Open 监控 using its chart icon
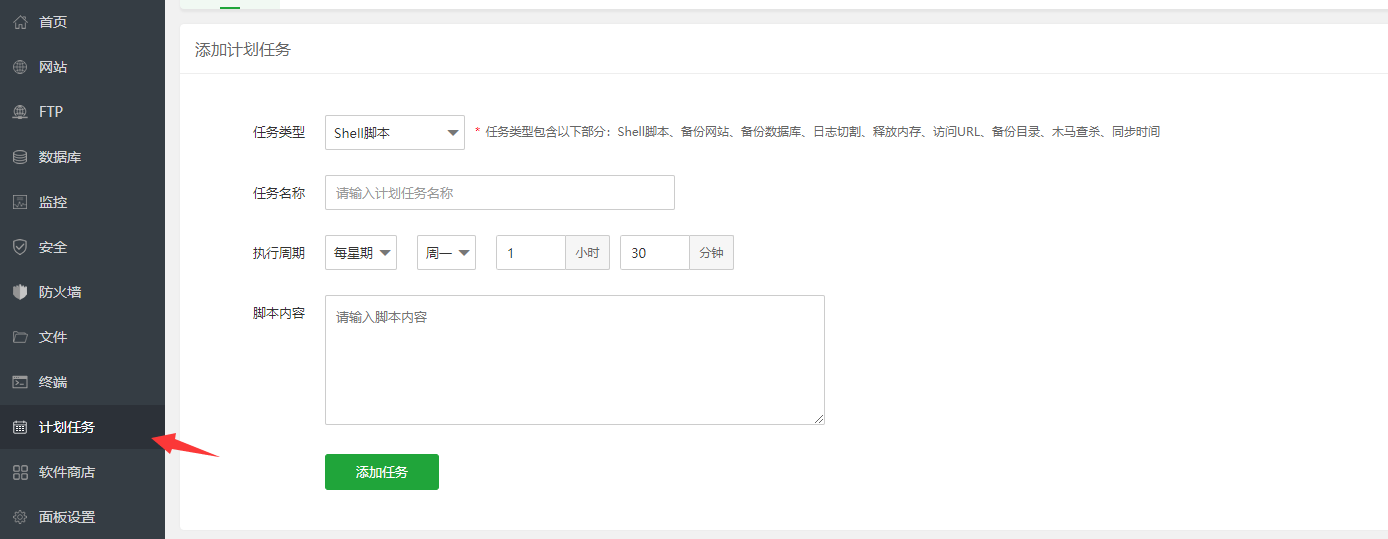Screen dimensions: 1388x539 click(20, 202)
